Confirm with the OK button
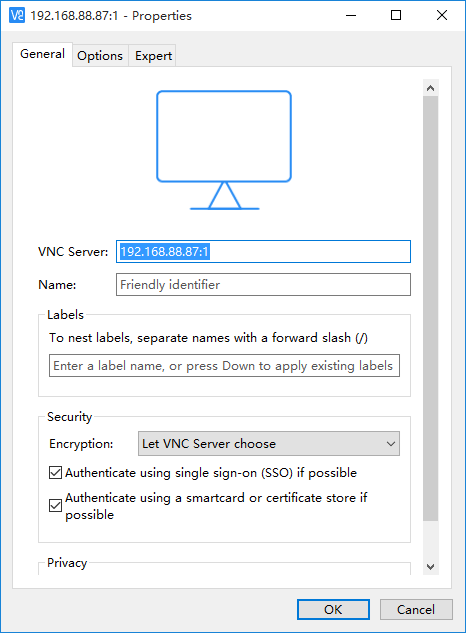Screen dimensions: 466x633 (333, 609)
